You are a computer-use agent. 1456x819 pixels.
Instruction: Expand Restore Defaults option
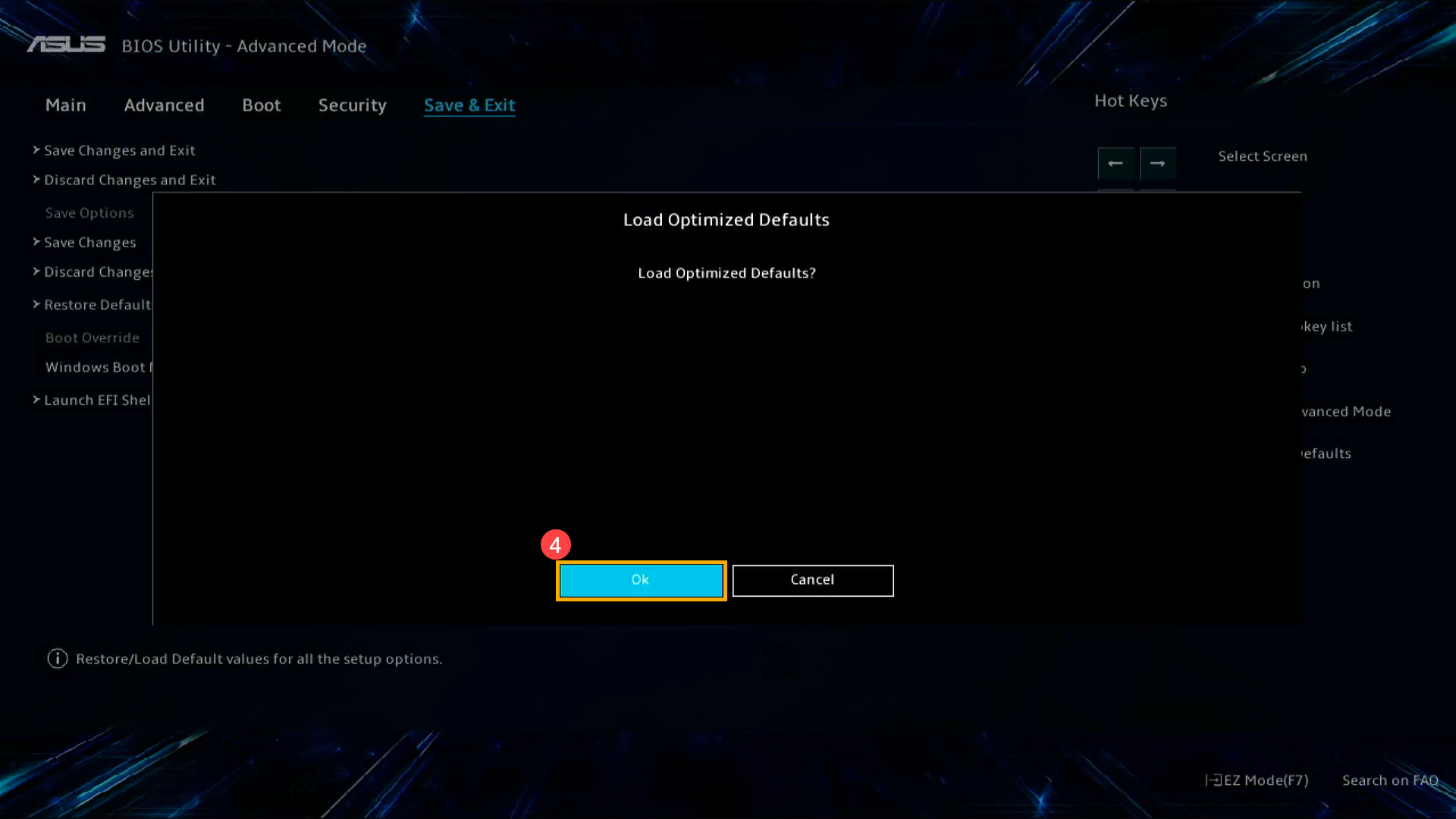click(97, 305)
